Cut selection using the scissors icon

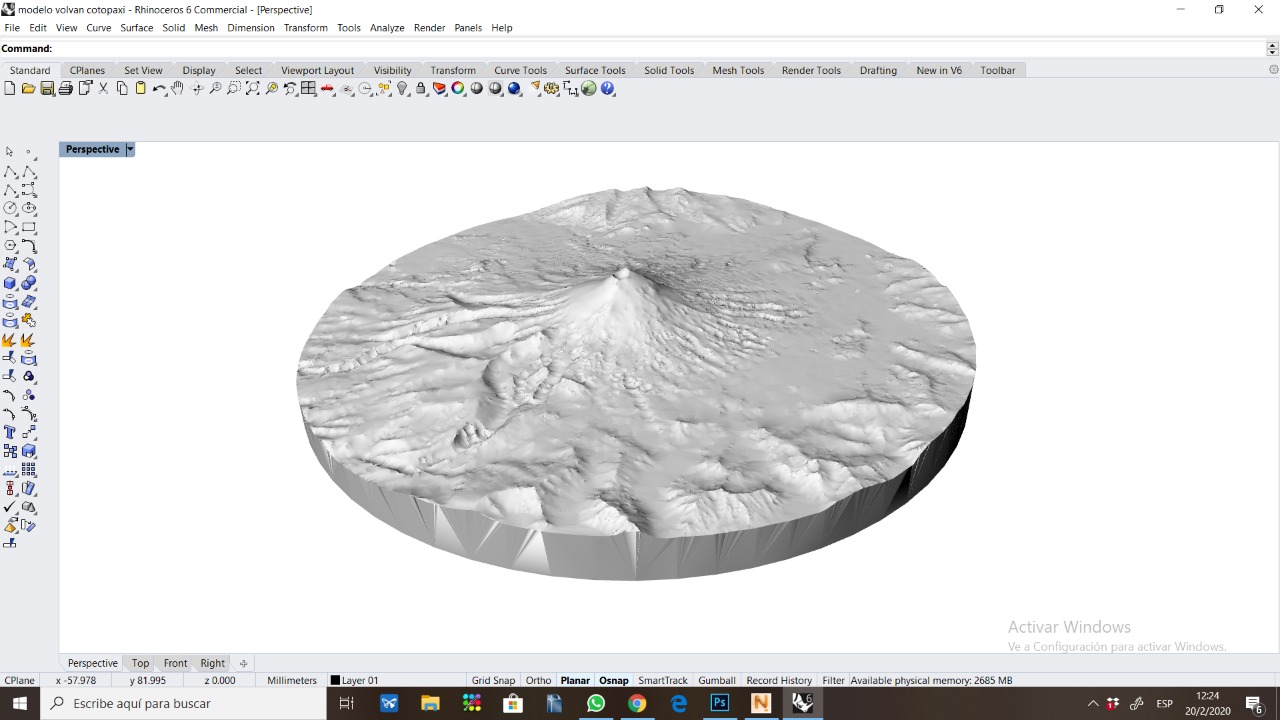[x=103, y=88]
